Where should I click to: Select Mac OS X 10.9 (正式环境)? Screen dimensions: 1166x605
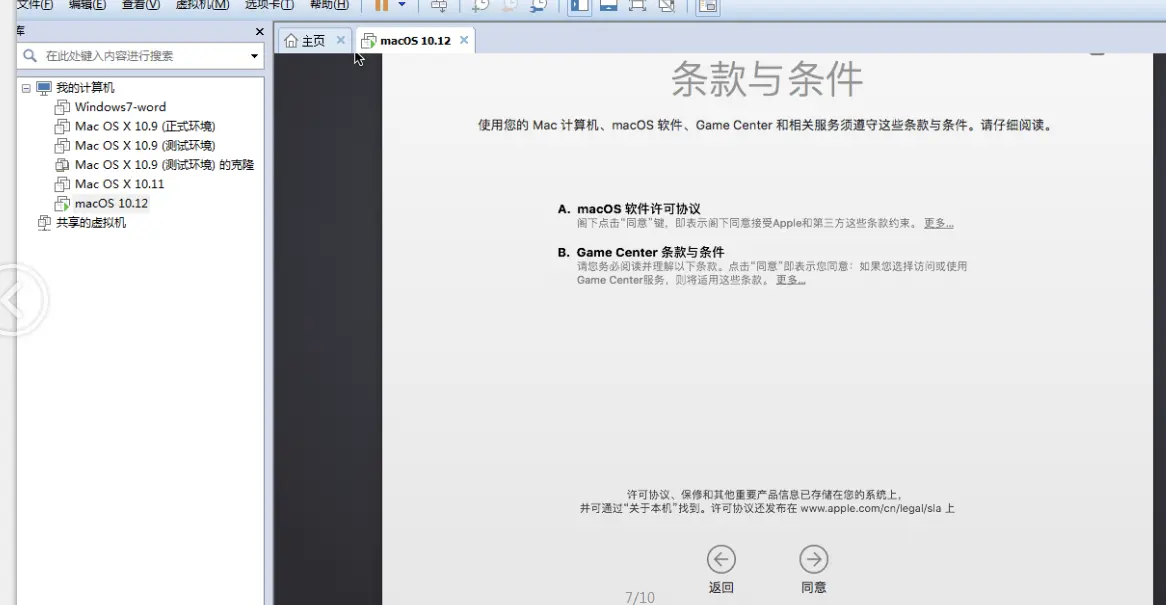[x=145, y=126]
